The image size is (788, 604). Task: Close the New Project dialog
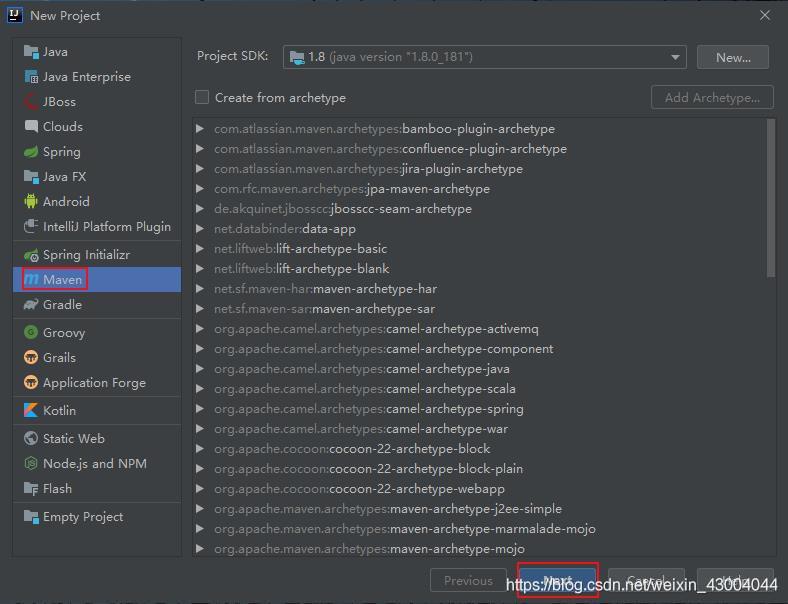765,16
